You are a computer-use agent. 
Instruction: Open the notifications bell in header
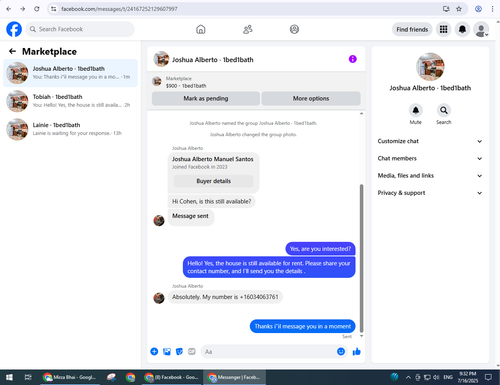point(462,29)
